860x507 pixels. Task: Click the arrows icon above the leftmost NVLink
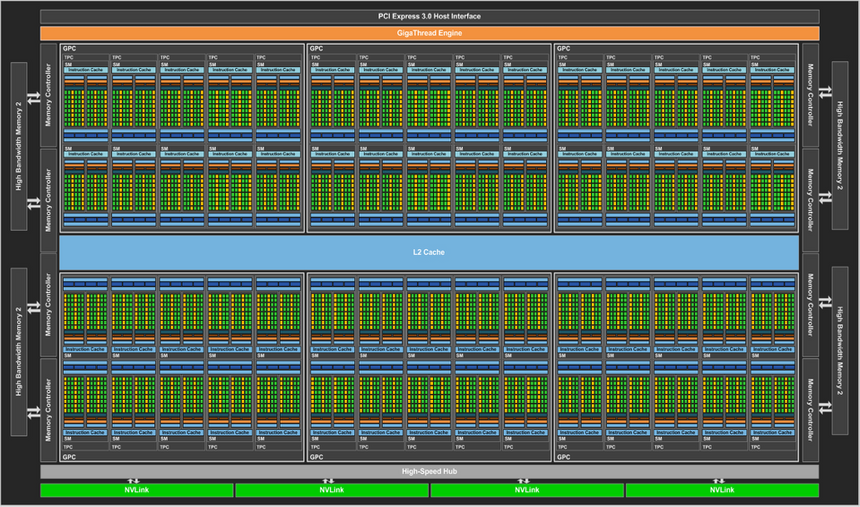coord(136,481)
